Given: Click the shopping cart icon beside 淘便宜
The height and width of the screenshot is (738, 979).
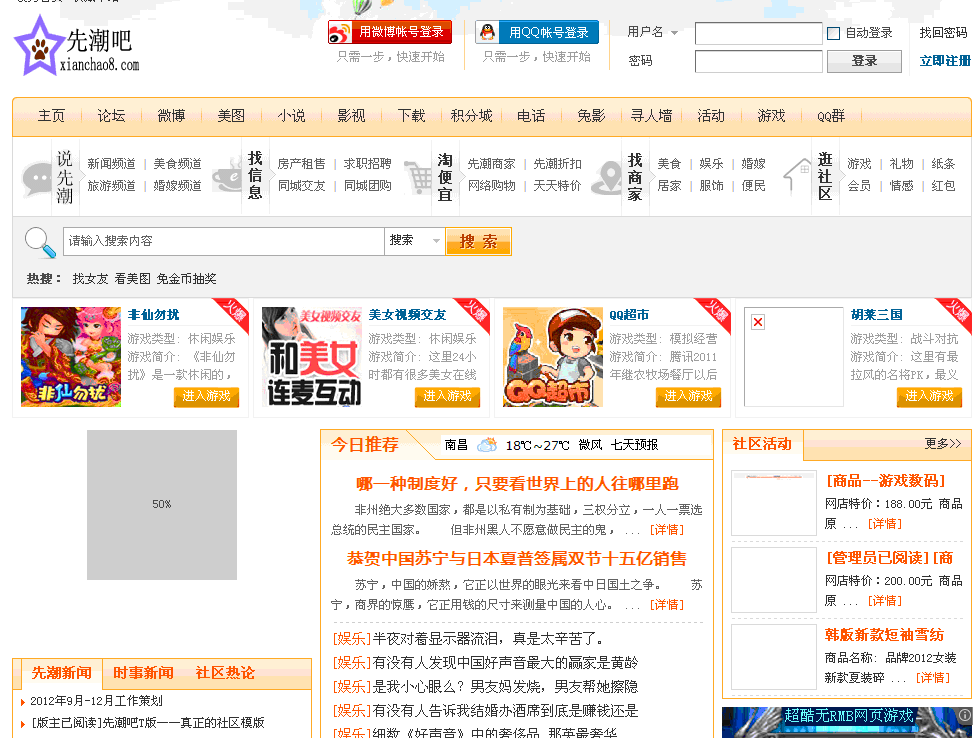Looking at the screenshot, I should tap(418, 177).
